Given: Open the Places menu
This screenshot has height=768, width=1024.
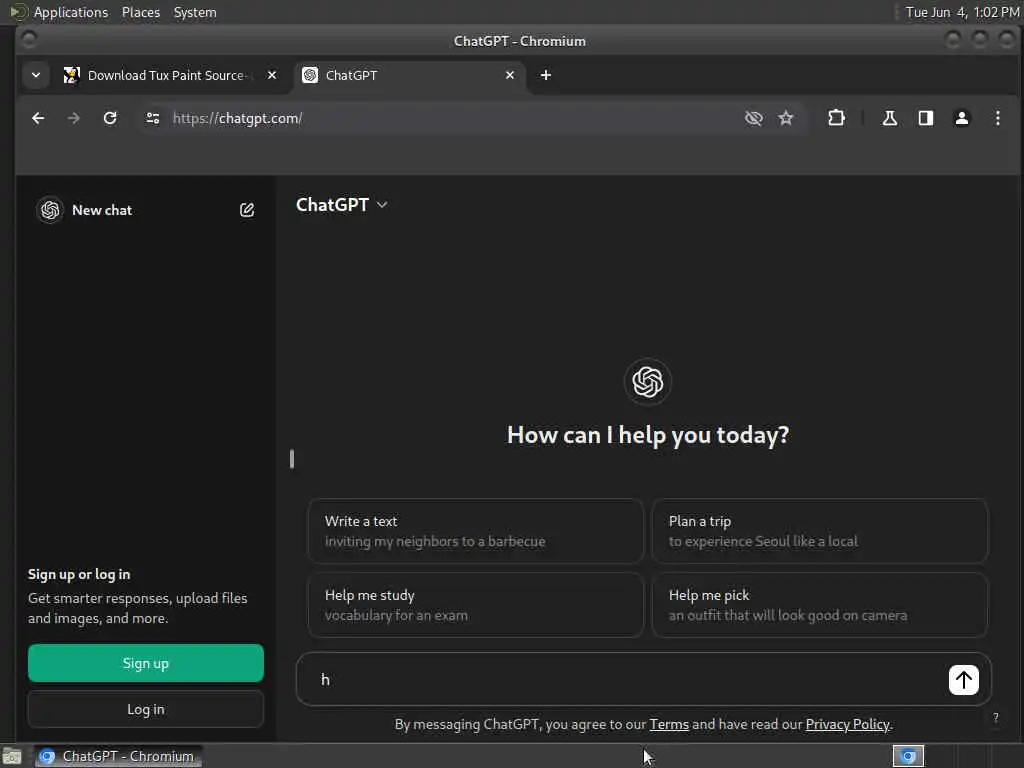Looking at the screenshot, I should (x=140, y=12).
